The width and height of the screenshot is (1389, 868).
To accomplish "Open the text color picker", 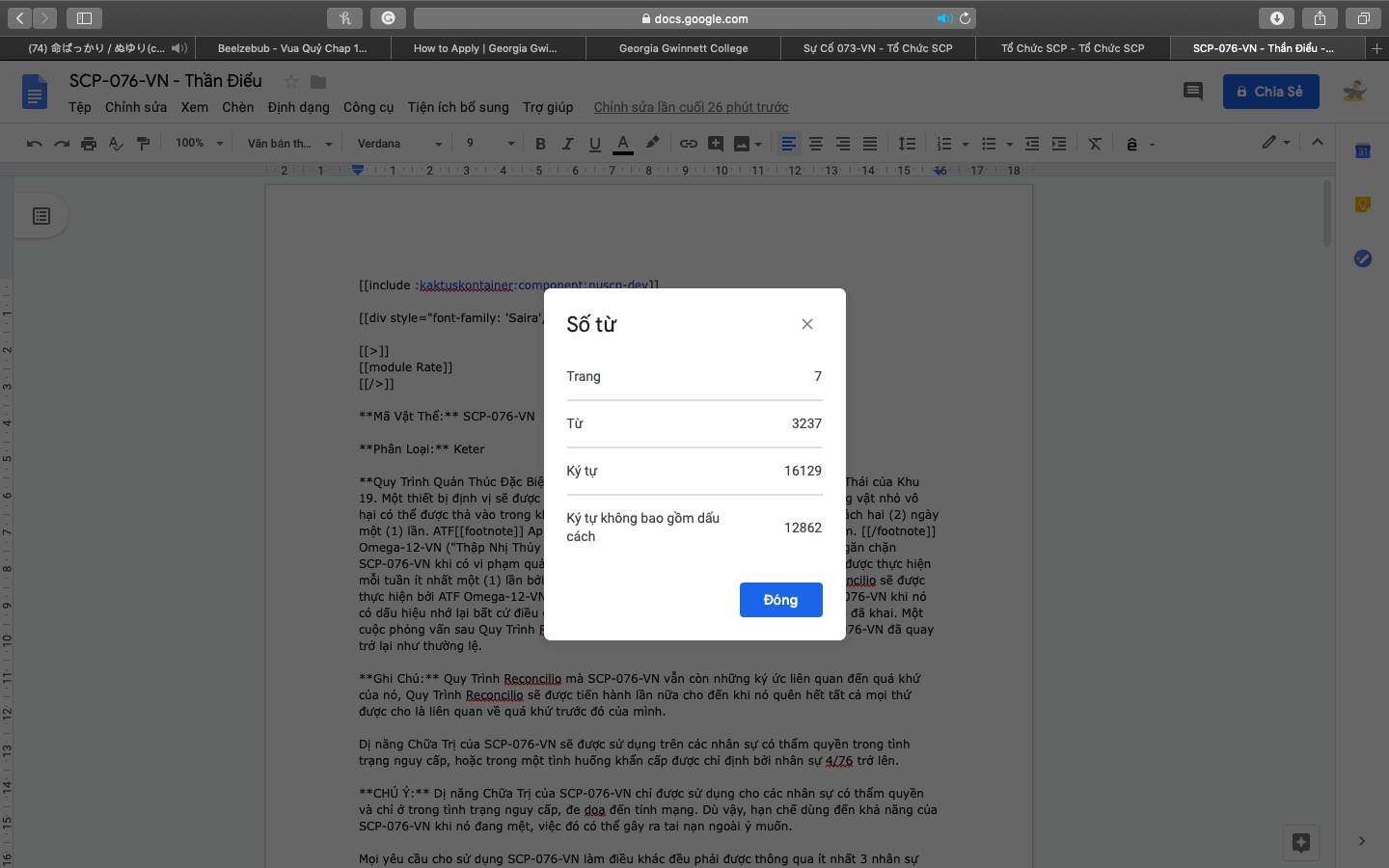I will point(623,144).
